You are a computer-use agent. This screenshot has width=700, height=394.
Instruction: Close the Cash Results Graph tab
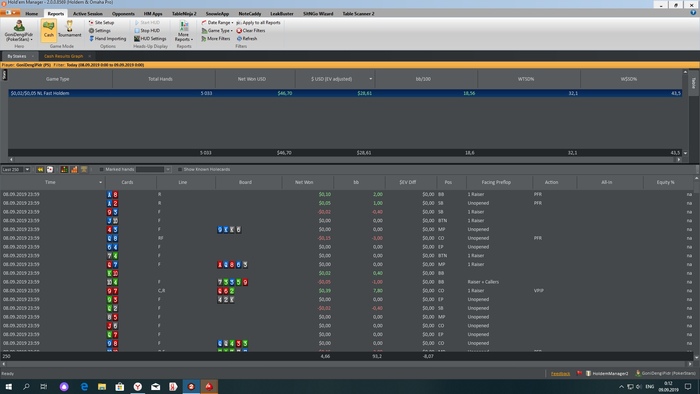click(x=89, y=56)
